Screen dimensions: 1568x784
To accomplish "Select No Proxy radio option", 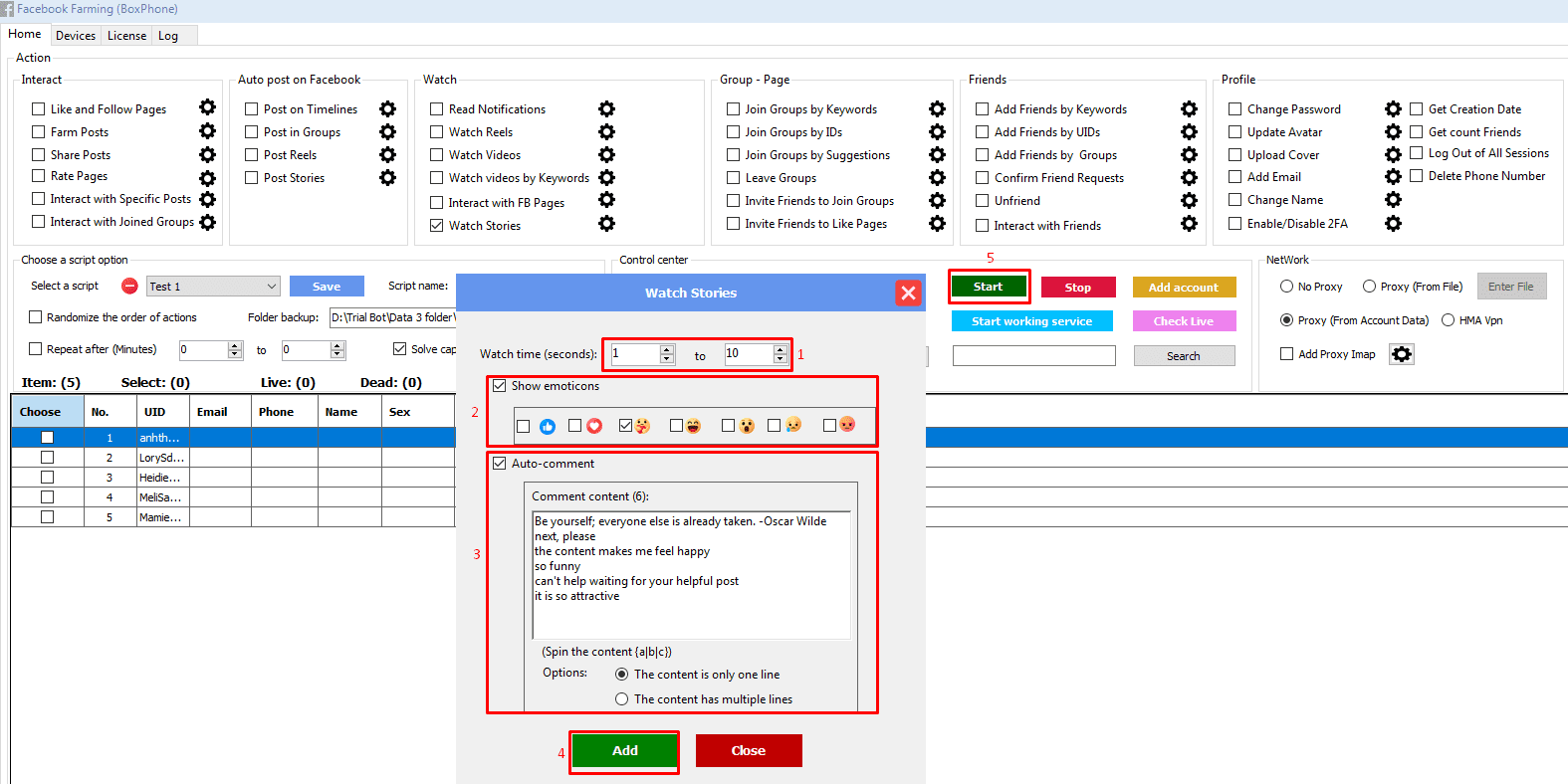I will pyautogui.click(x=1286, y=286).
